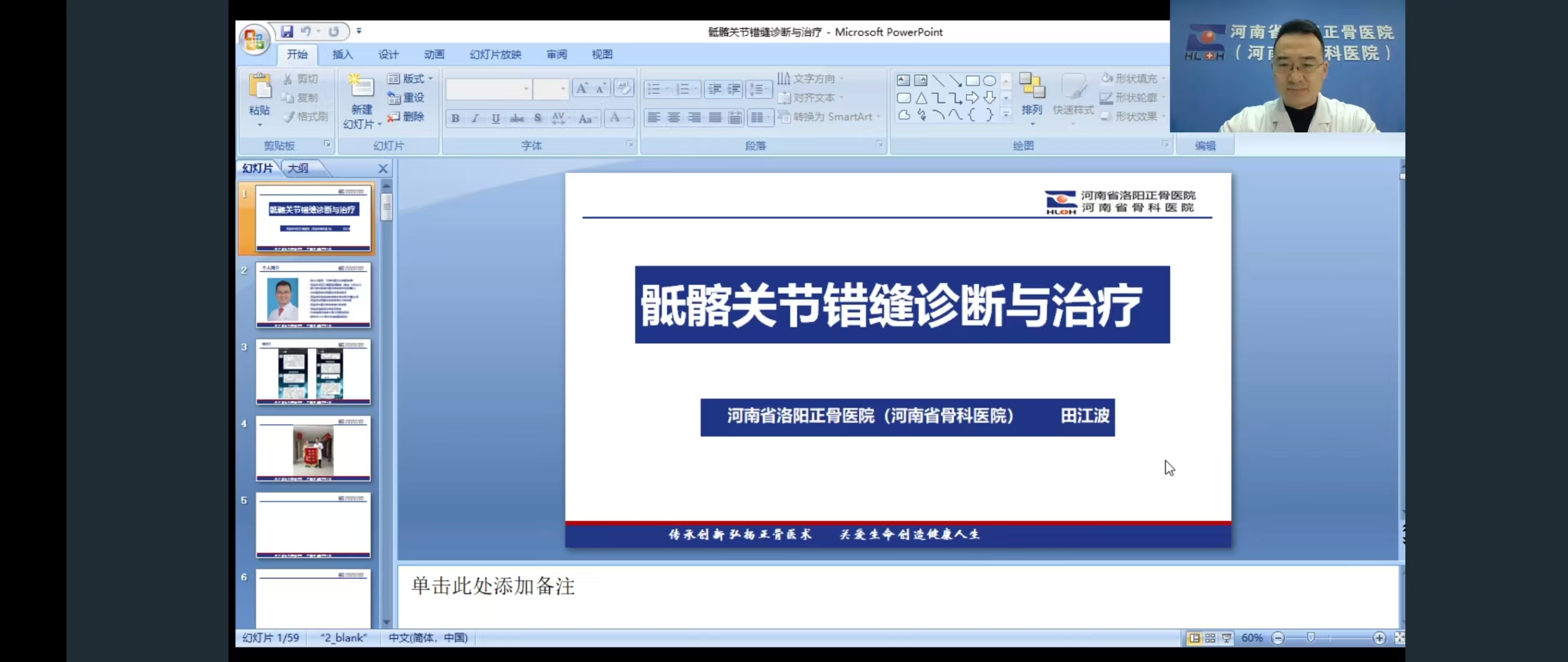Click the Office button orb

pyautogui.click(x=254, y=40)
